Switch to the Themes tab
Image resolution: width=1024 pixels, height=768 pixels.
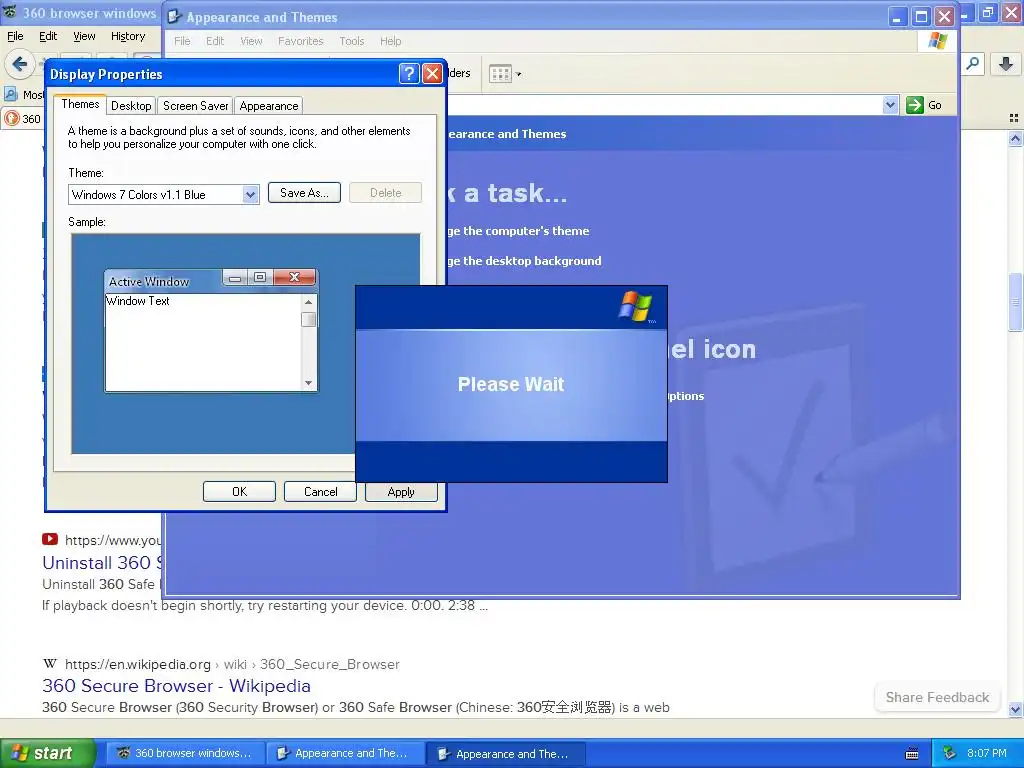click(80, 104)
